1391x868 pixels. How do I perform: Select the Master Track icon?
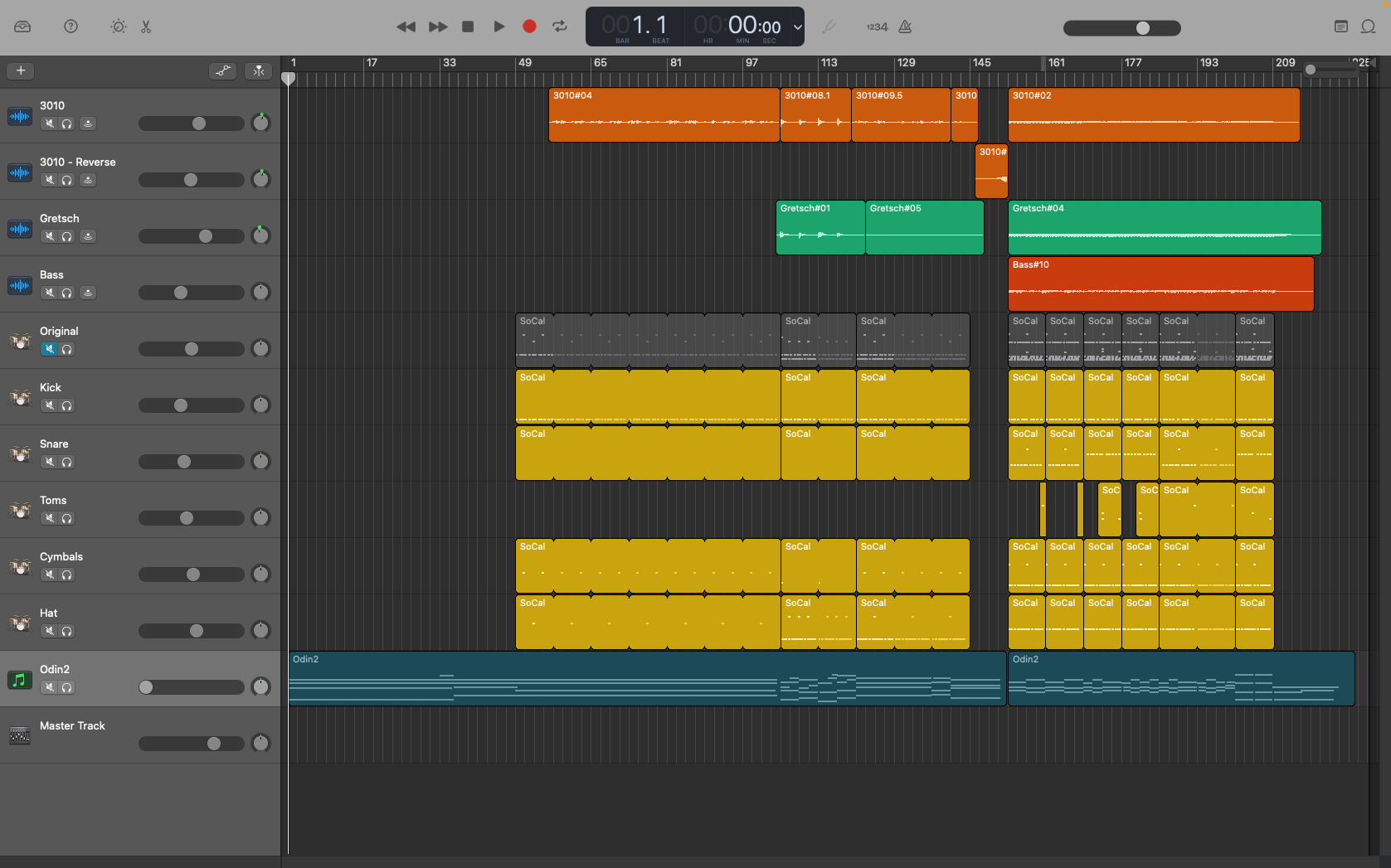pos(20,735)
